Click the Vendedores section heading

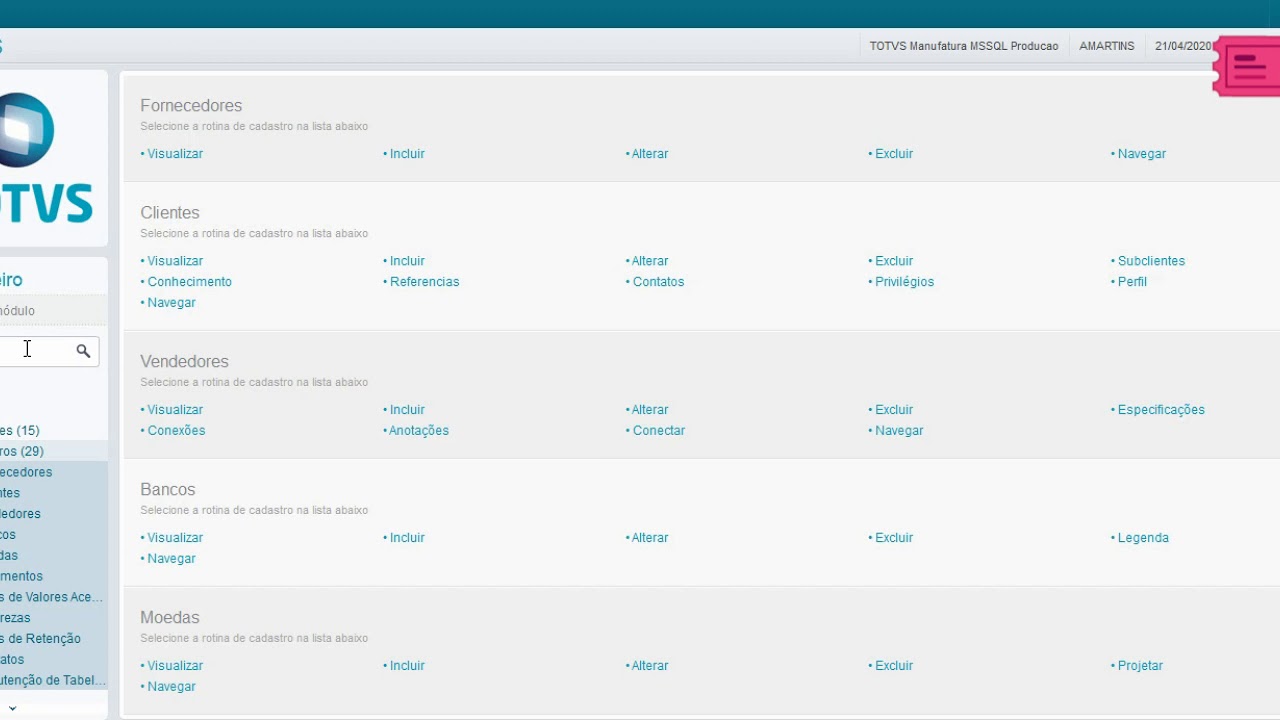point(184,362)
